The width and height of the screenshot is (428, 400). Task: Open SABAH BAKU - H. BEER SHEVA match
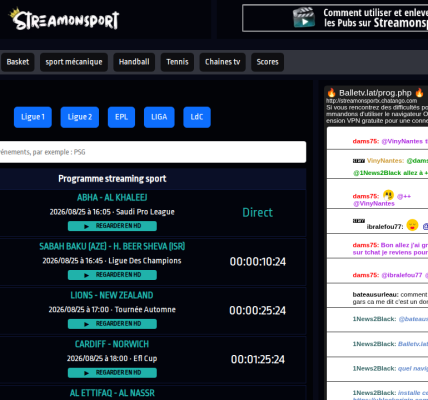pos(112,246)
